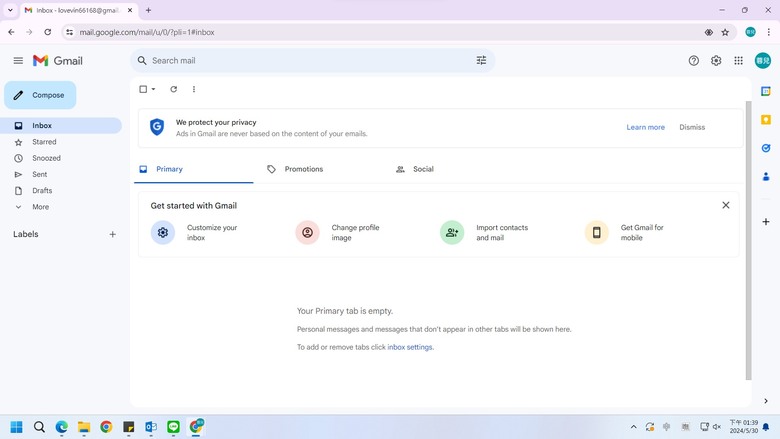Image resolution: width=780 pixels, height=439 pixels.
Task: Go back in browser
Action: click(x=11, y=32)
